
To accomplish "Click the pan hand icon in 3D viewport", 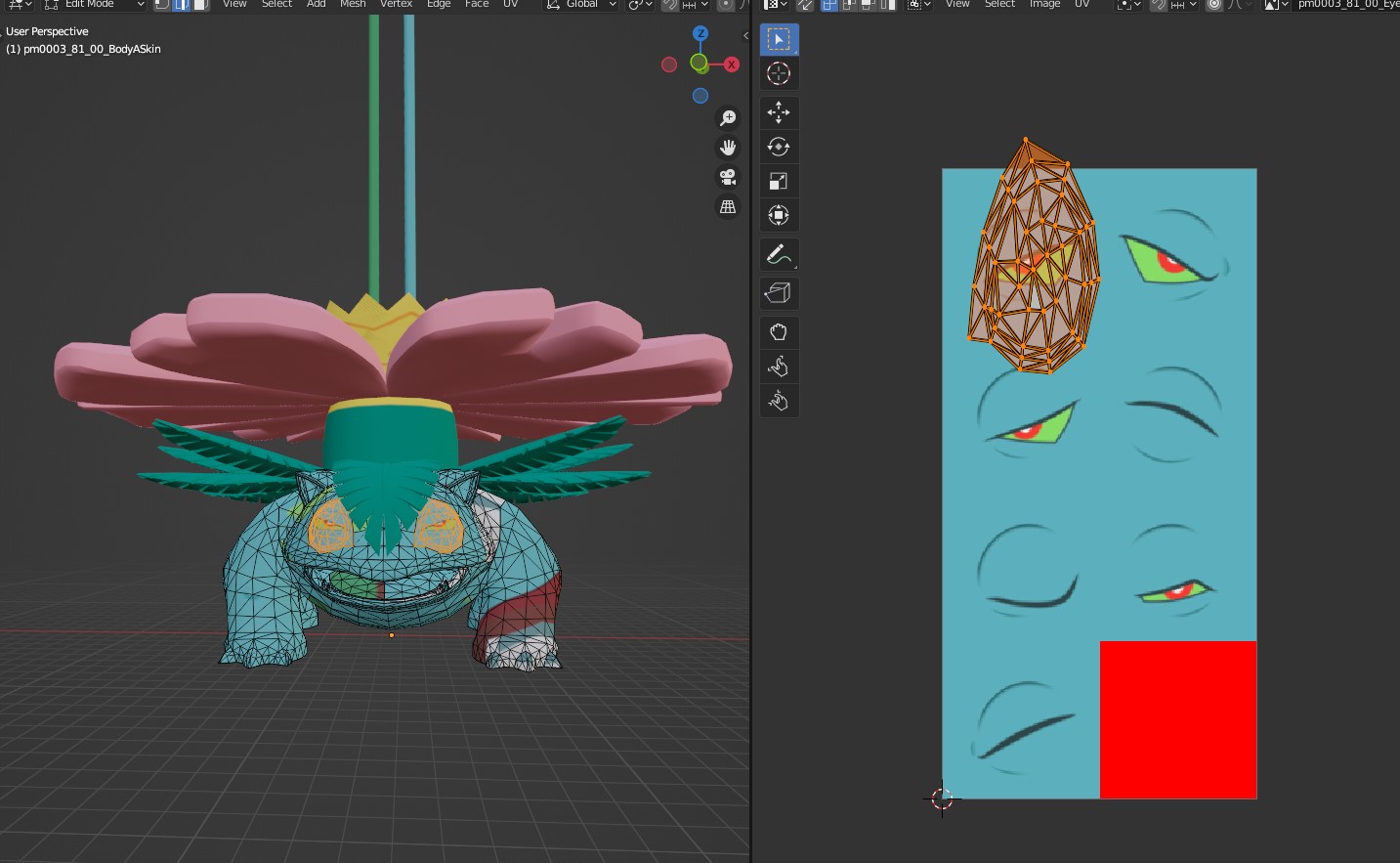I will pyautogui.click(x=728, y=148).
